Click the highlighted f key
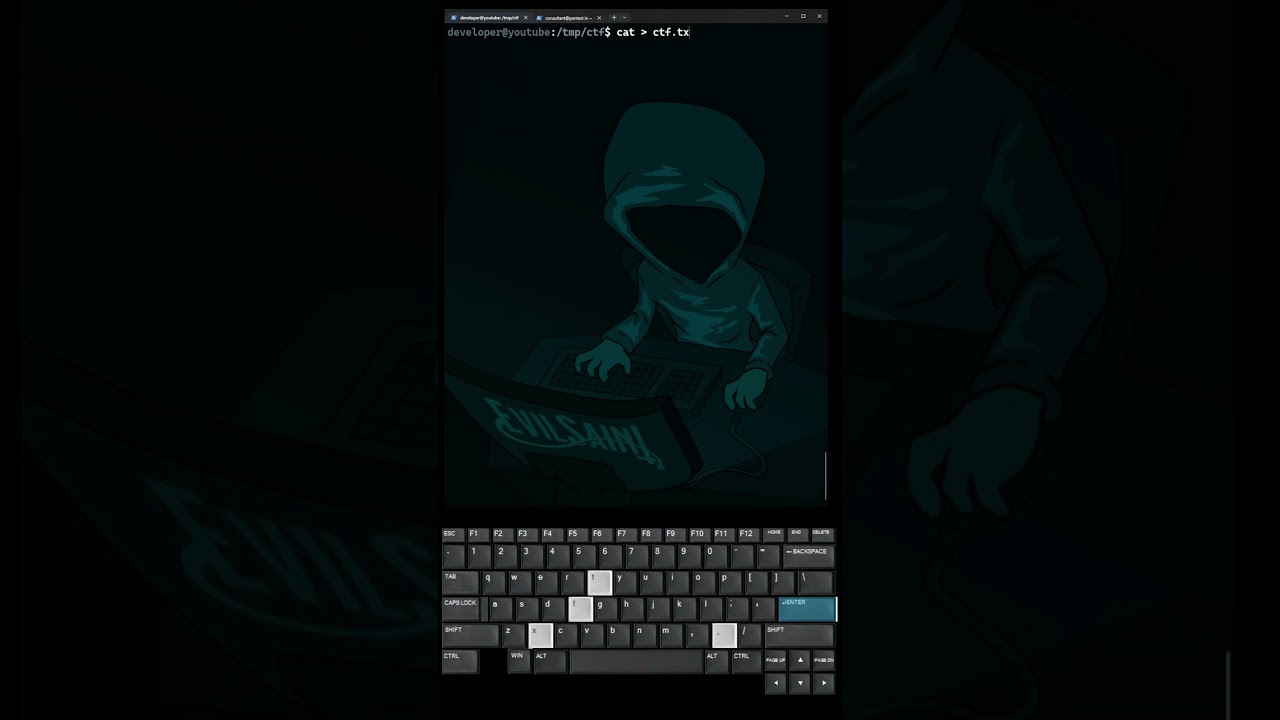The image size is (1280, 720). point(580,608)
